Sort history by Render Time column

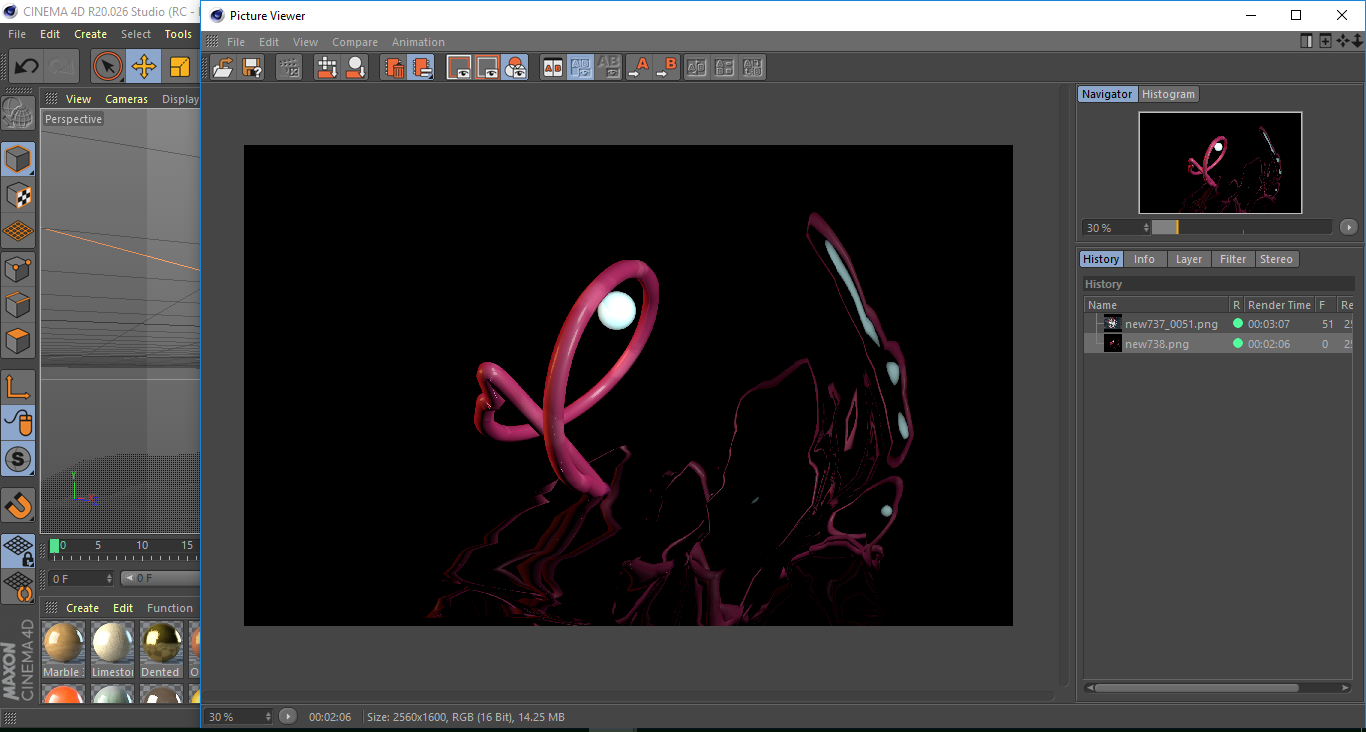pyautogui.click(x=1279, y=305)
